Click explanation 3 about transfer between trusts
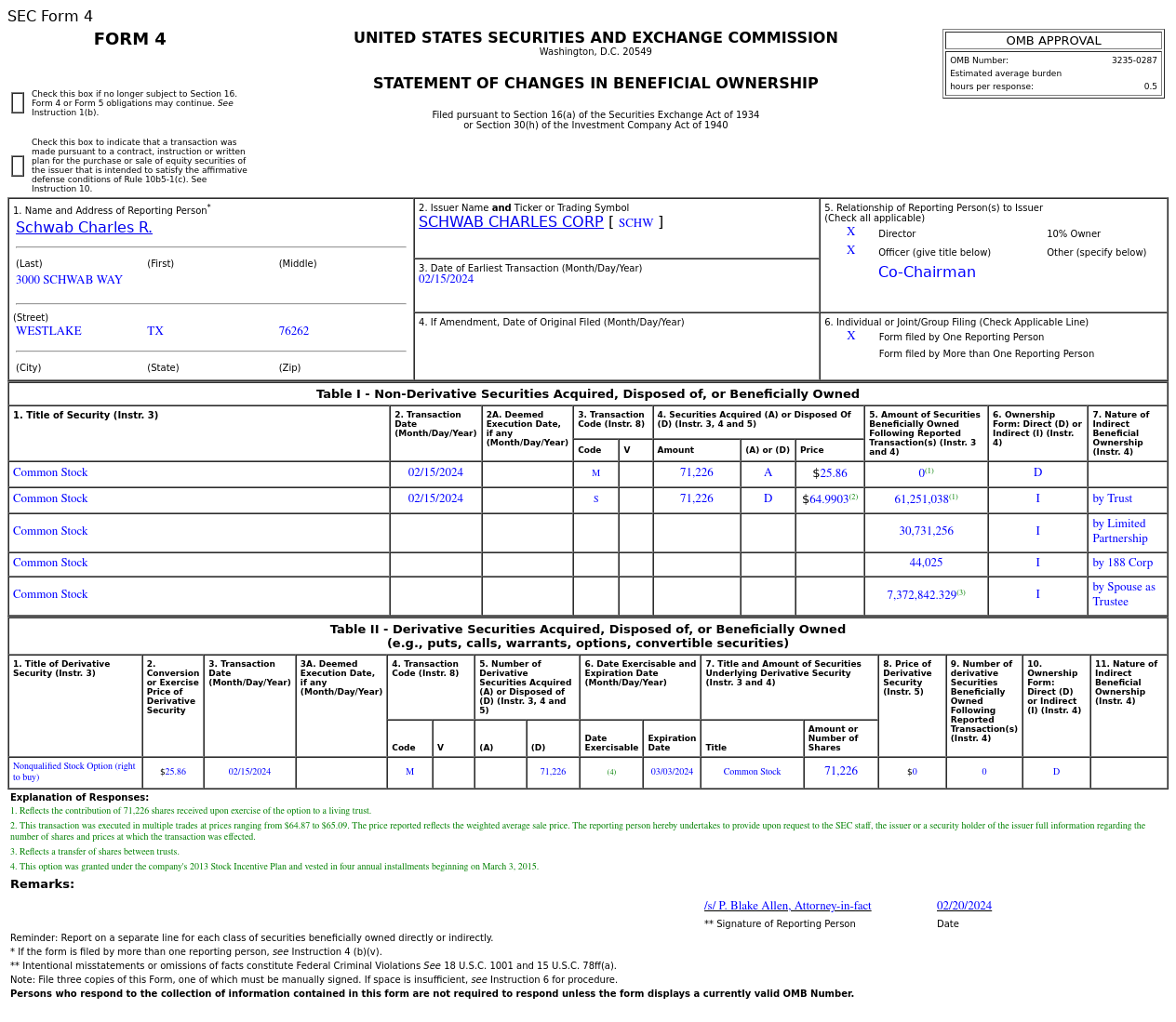Screen dimensions: 1176x1022 (x=95, y=852)
